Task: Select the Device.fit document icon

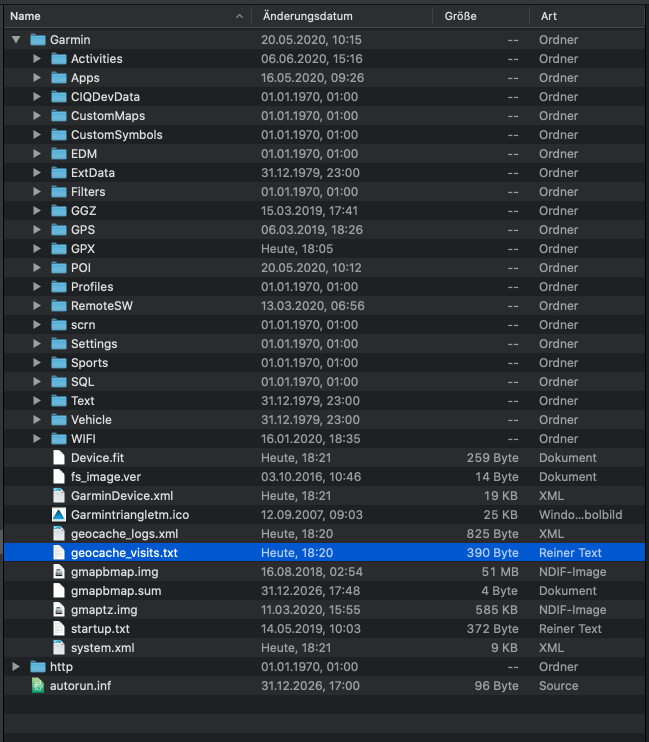Action: click(x=59, y=458)
